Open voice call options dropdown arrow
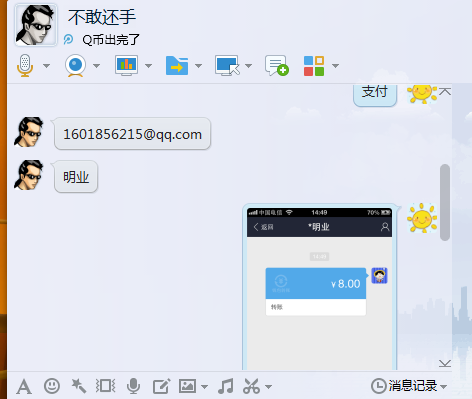The height and width of the screenshot is (399, 472). tap(47, 66)
